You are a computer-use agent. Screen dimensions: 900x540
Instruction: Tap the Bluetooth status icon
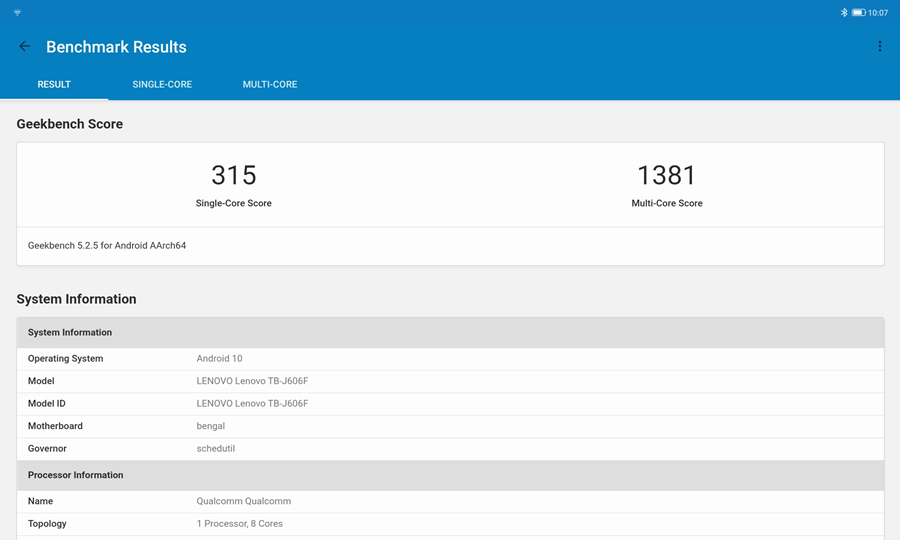click(843, 13)
